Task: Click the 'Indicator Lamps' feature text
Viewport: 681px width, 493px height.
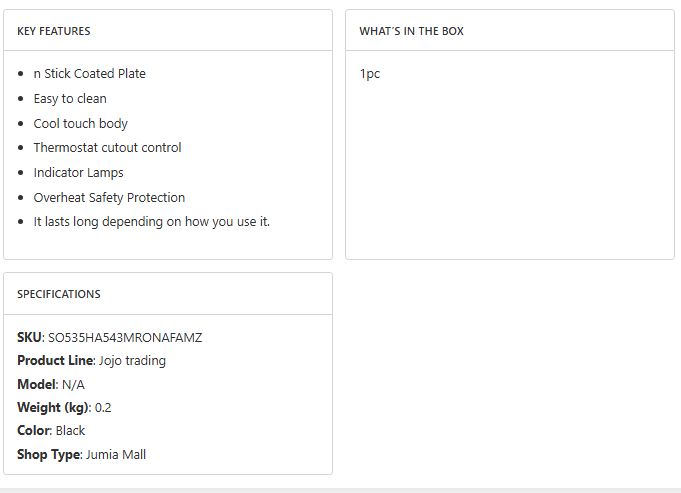Action: (x=79, y=172)
